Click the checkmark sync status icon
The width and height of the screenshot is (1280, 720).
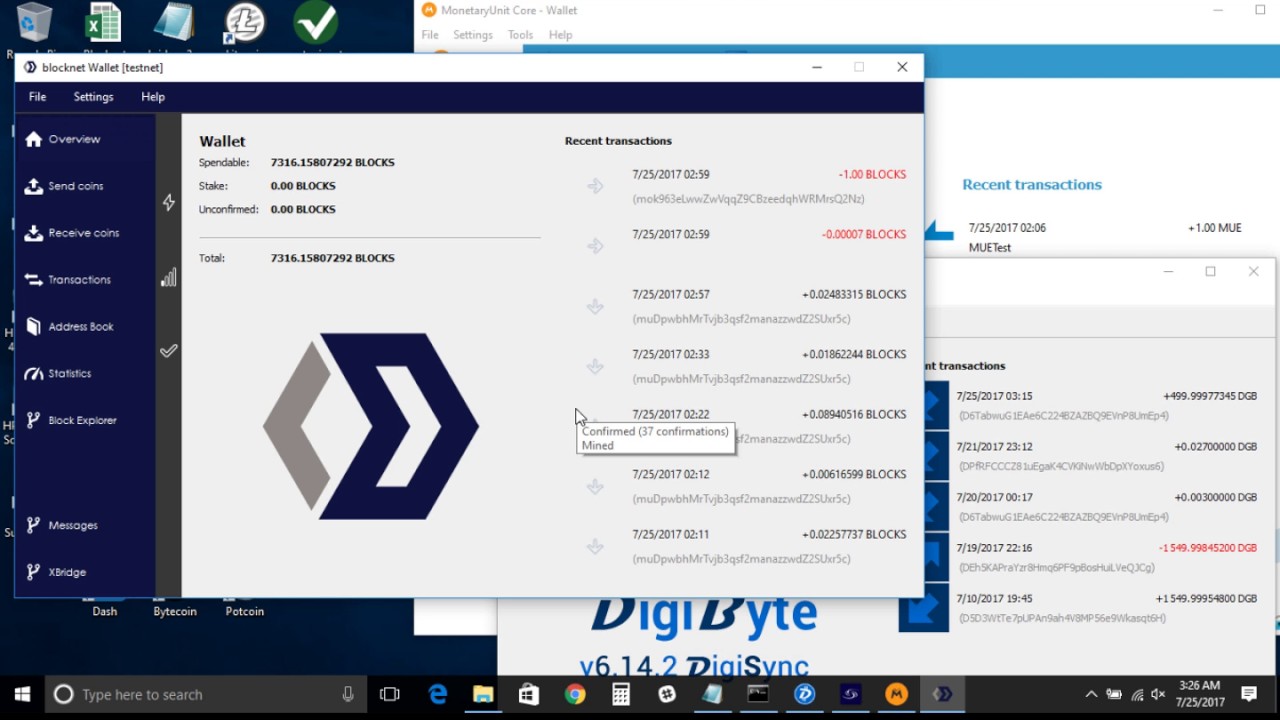click(x=169, y=351)
